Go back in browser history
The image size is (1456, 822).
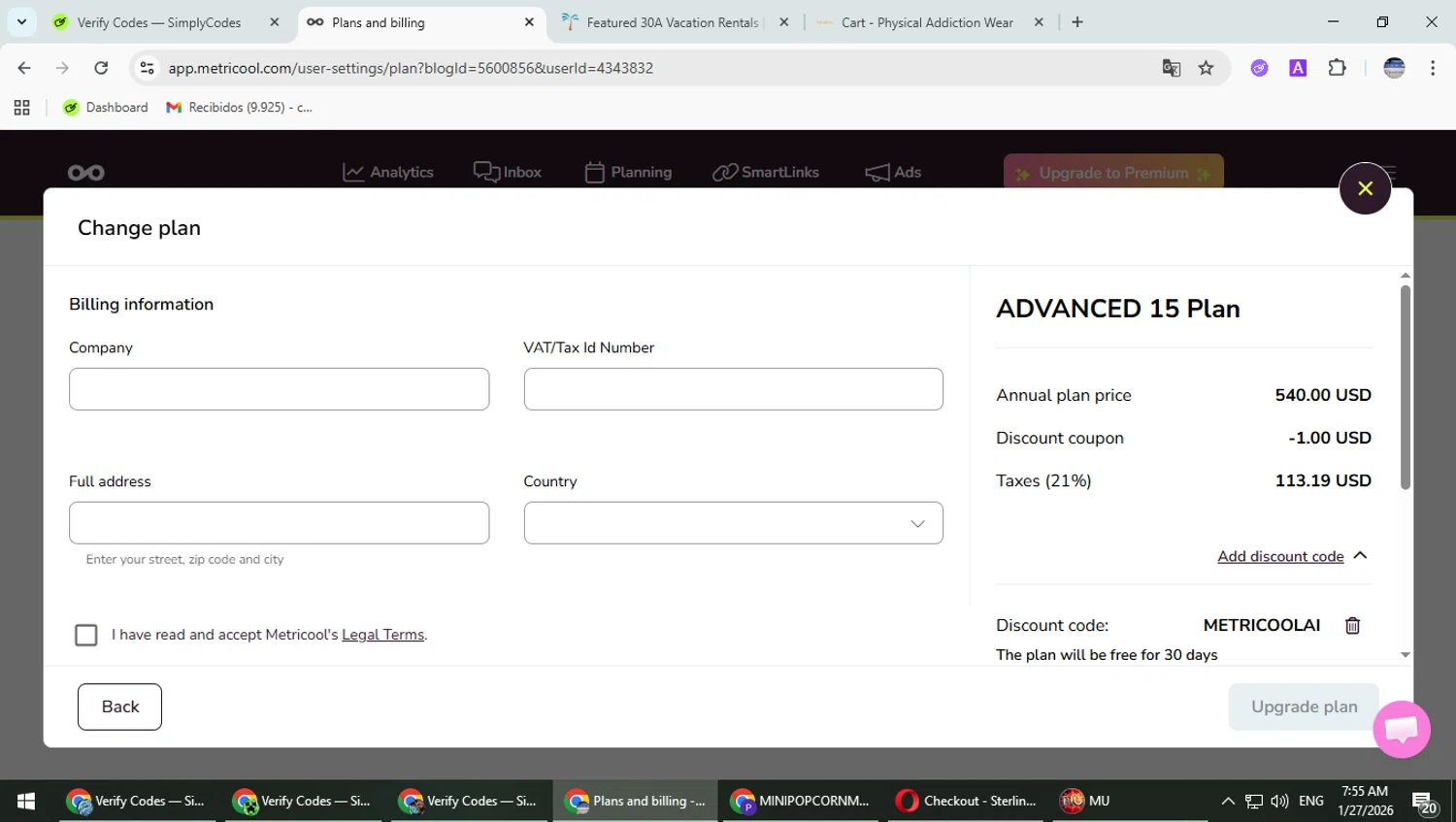(x=24, y=68)
